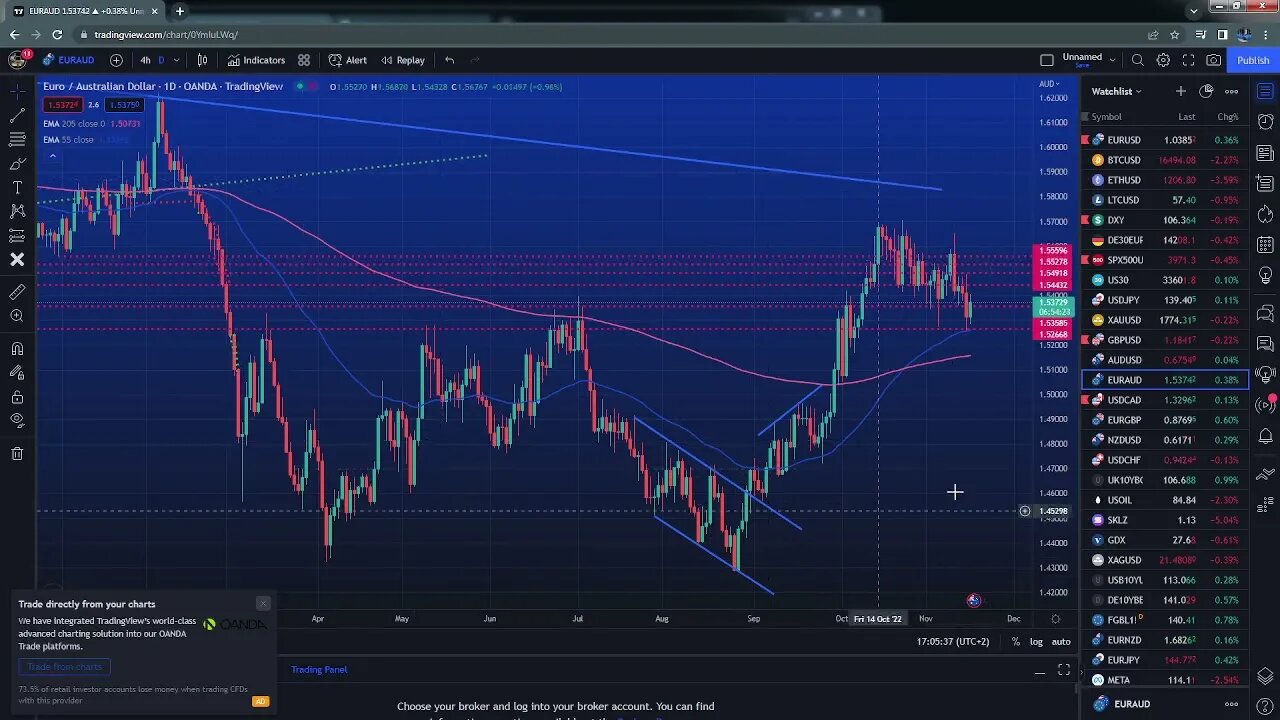Select USOIL row in the watchlist
The height and width of the screenshot is (720, 1280).
[x=1165, y=500]
